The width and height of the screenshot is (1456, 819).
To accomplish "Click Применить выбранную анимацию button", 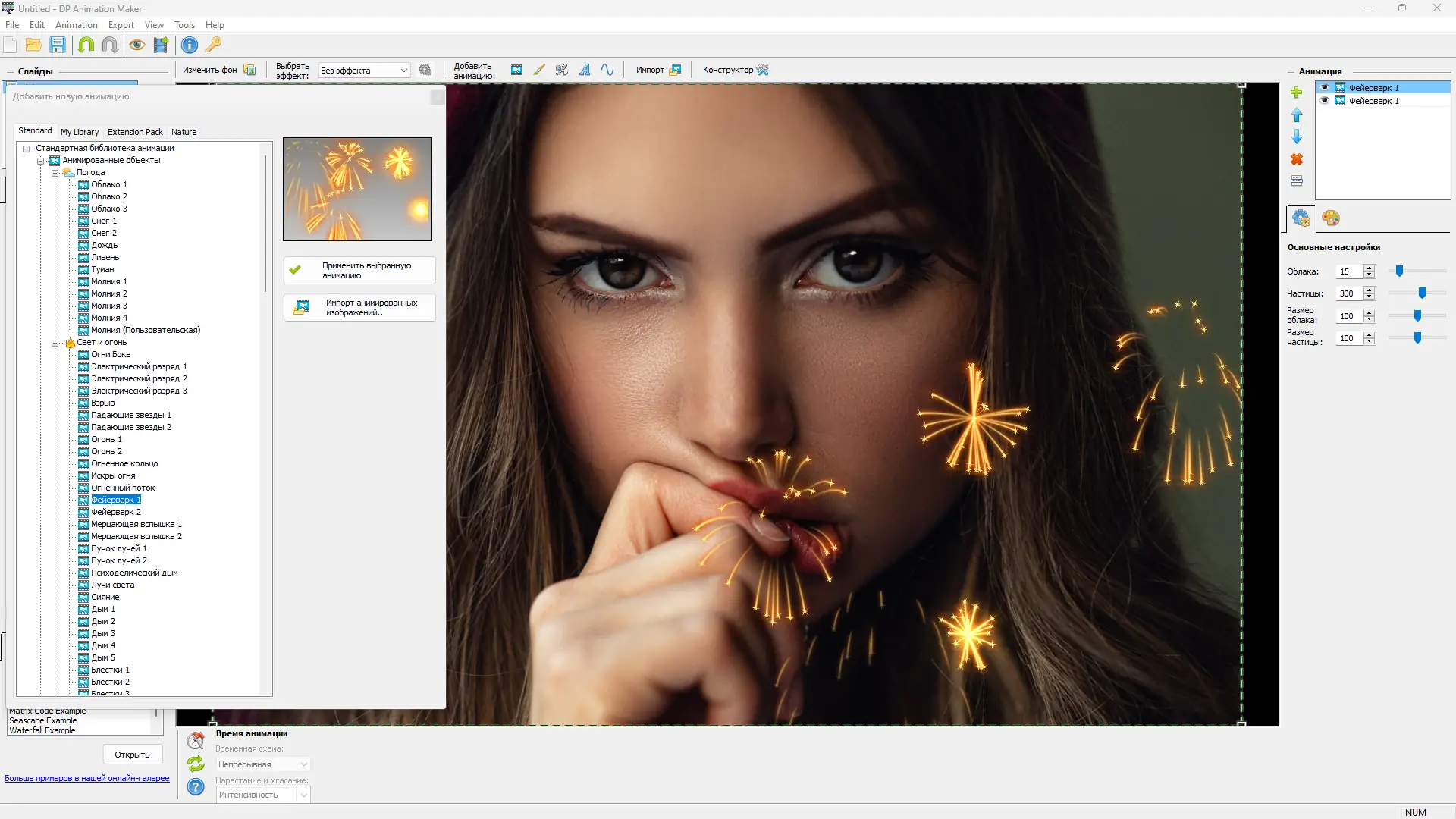I will tap(359, 271).
